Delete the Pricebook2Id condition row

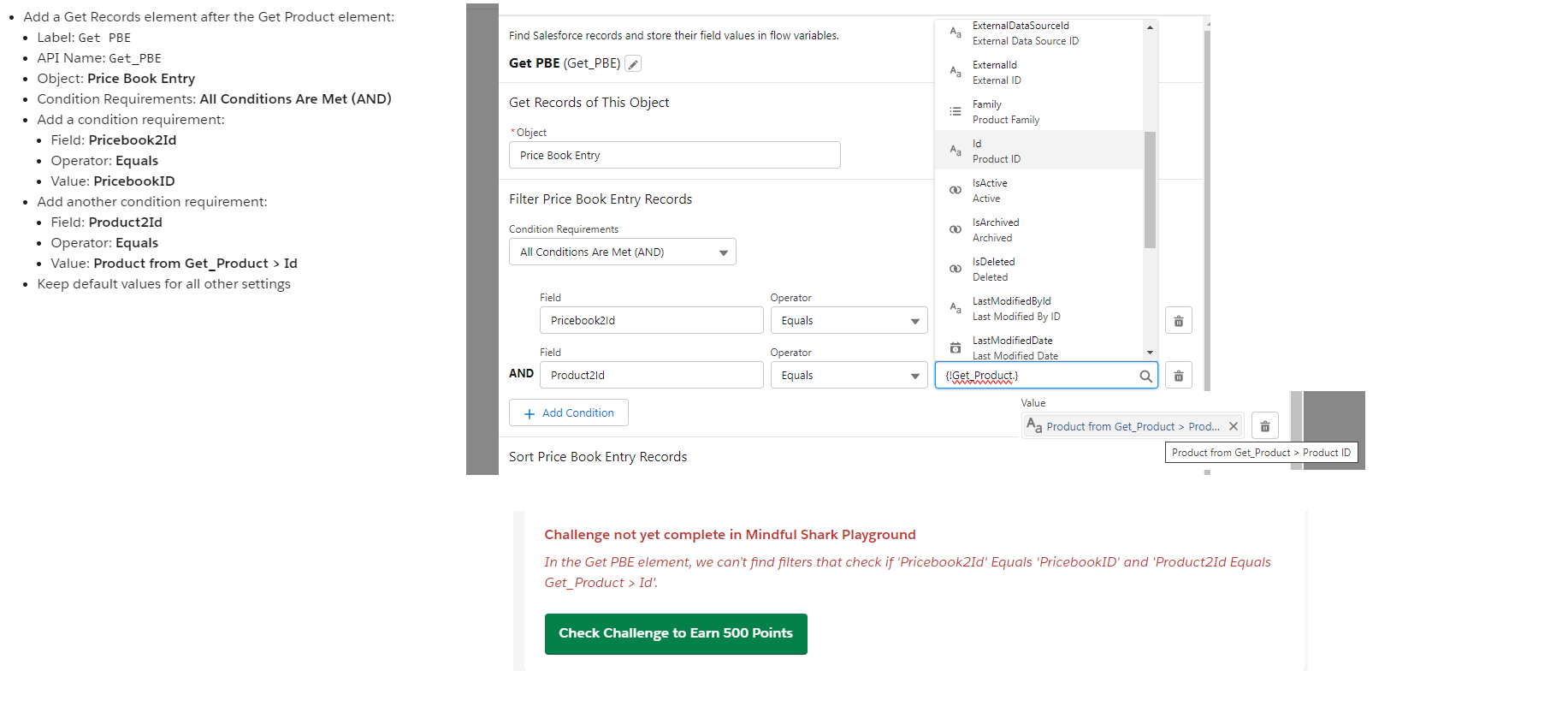point(1179,321)
